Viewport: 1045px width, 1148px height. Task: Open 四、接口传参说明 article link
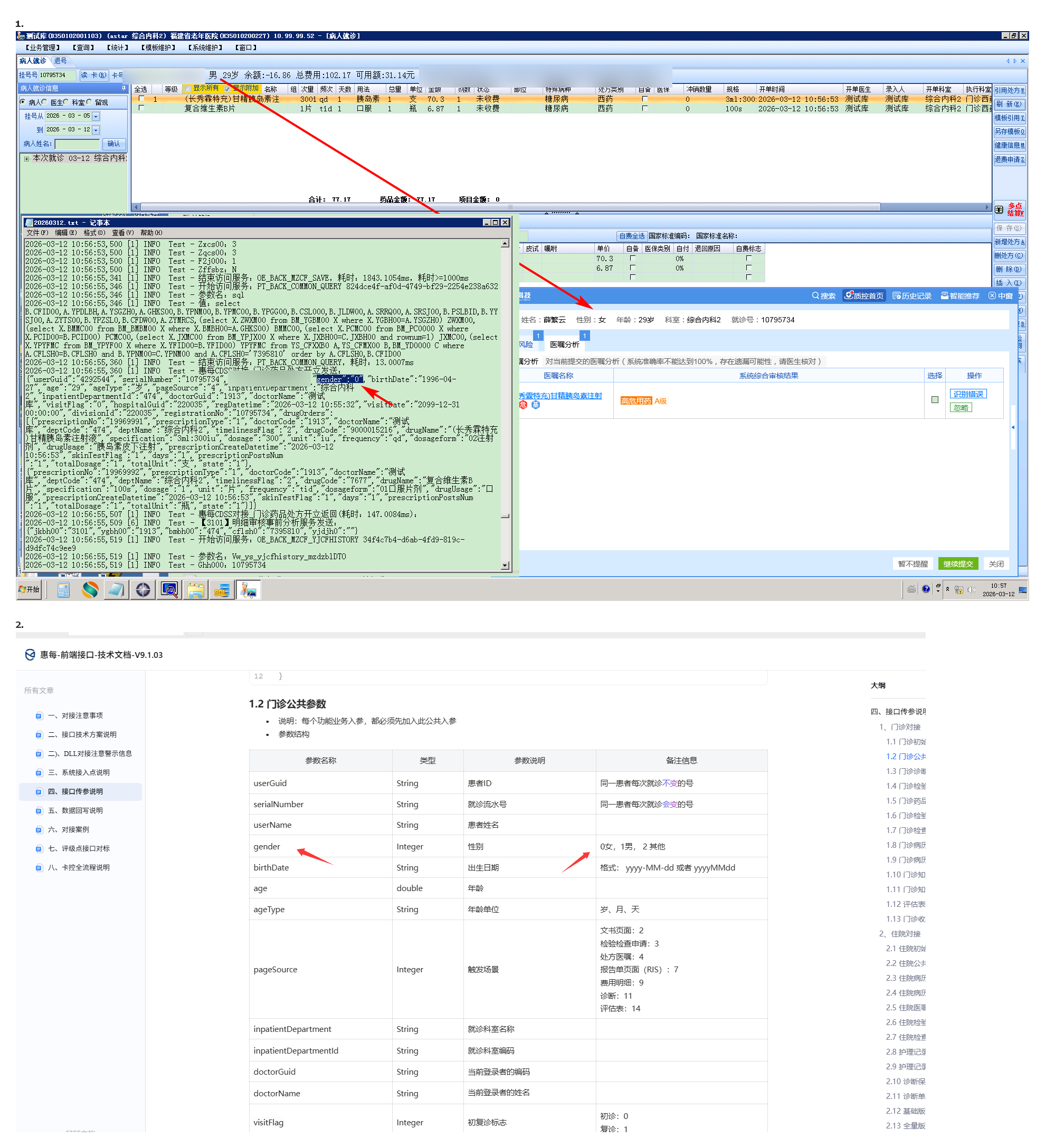click(x=75, y=792)
